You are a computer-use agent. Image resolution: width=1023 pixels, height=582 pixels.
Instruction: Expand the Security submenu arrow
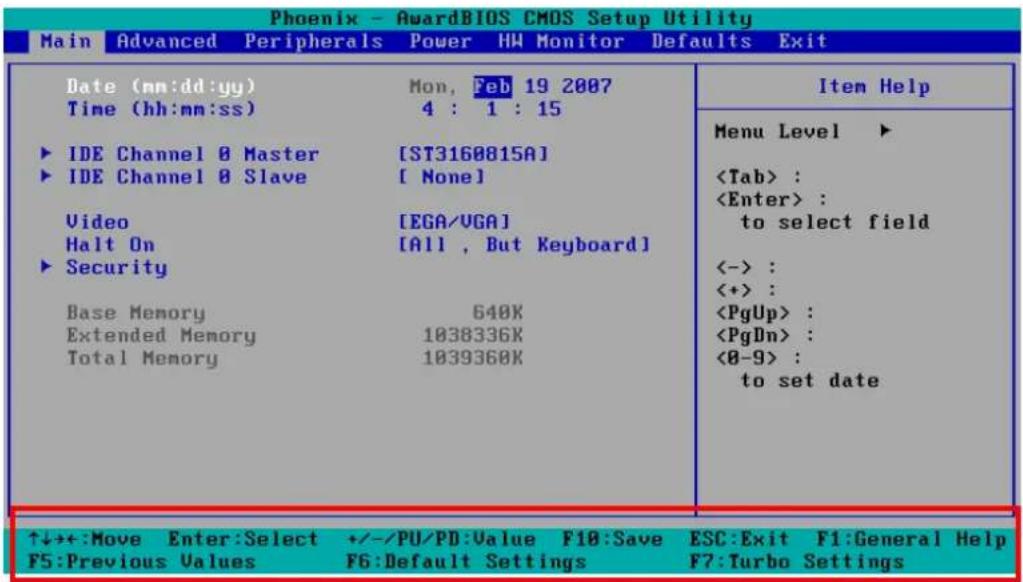click(x=46, y=267)
